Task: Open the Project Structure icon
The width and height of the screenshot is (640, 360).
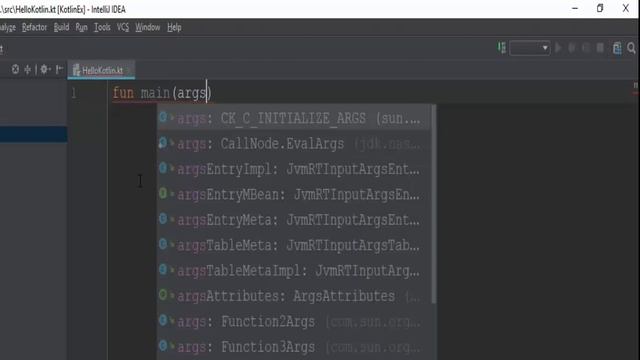Action: (617, 48)
